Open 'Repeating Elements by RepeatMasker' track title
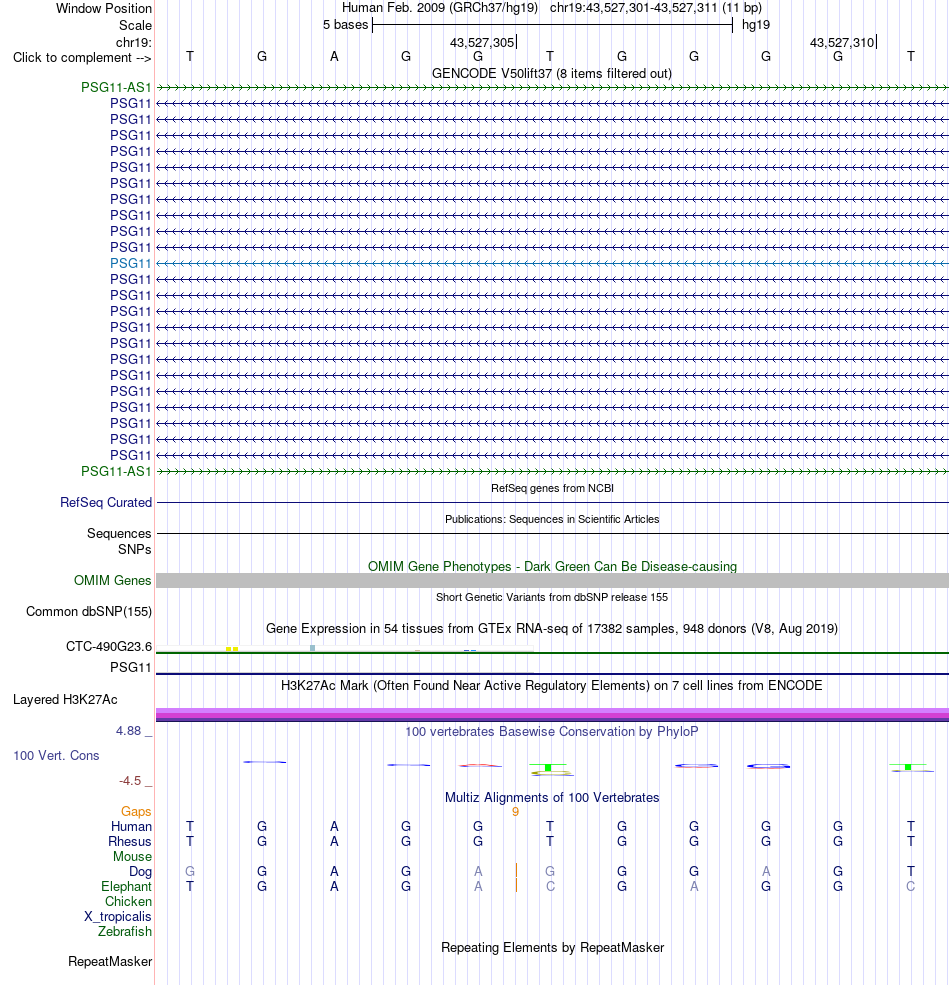This screenshot has width=950, height=985. 552,948
